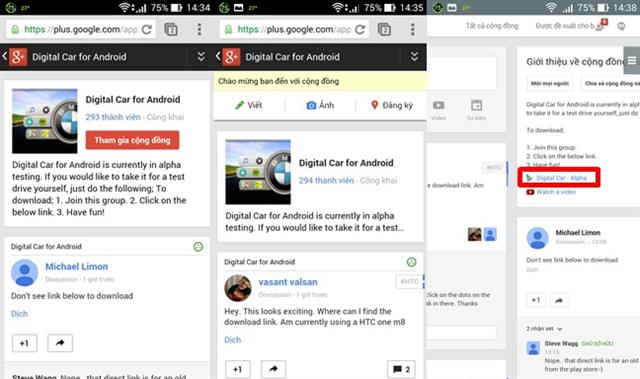Open the people icon with the red badge
This screenshot has width=640, height=379.
(x=601, y=24)
